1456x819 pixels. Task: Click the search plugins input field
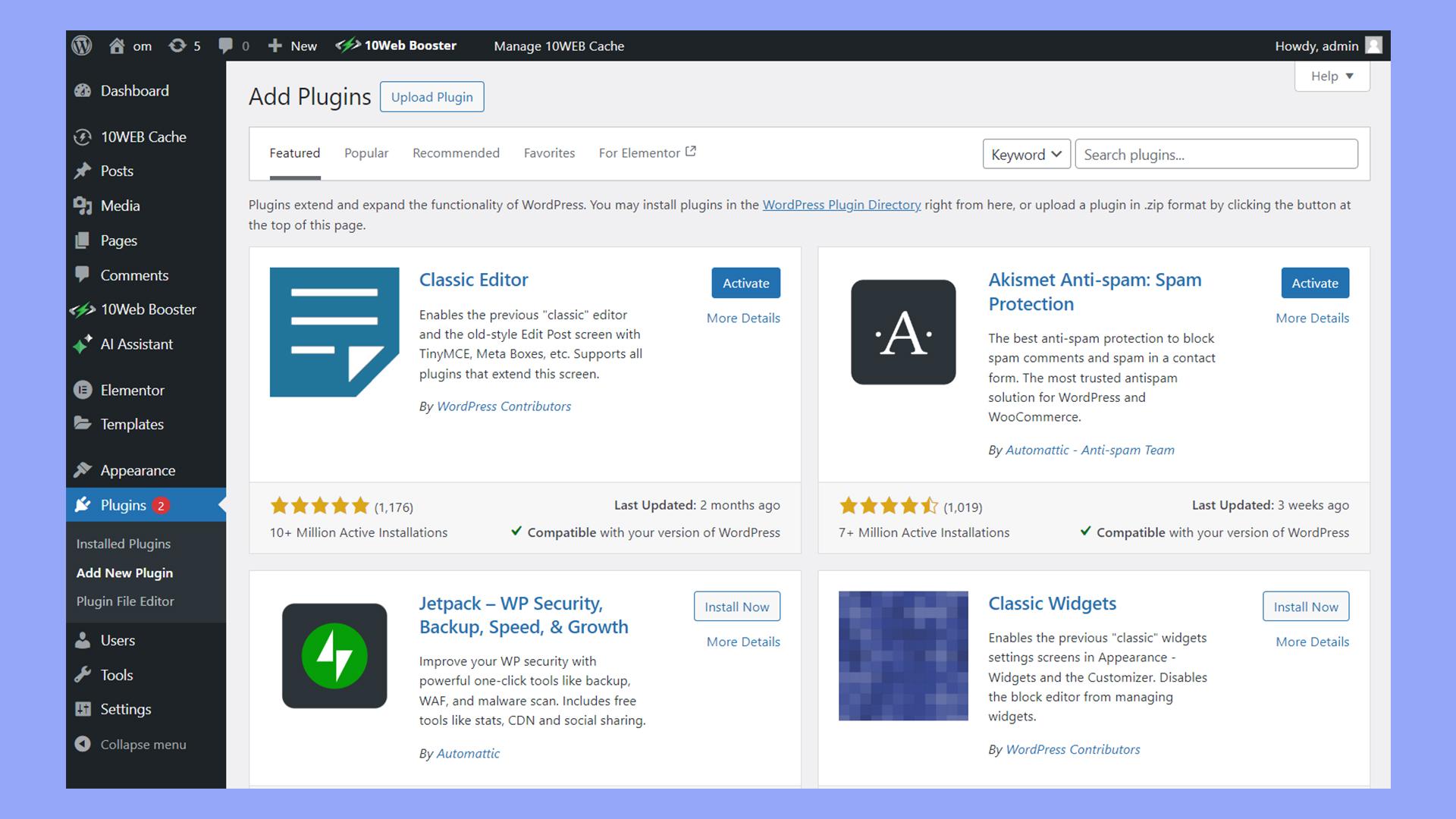tap(1216, 154)
